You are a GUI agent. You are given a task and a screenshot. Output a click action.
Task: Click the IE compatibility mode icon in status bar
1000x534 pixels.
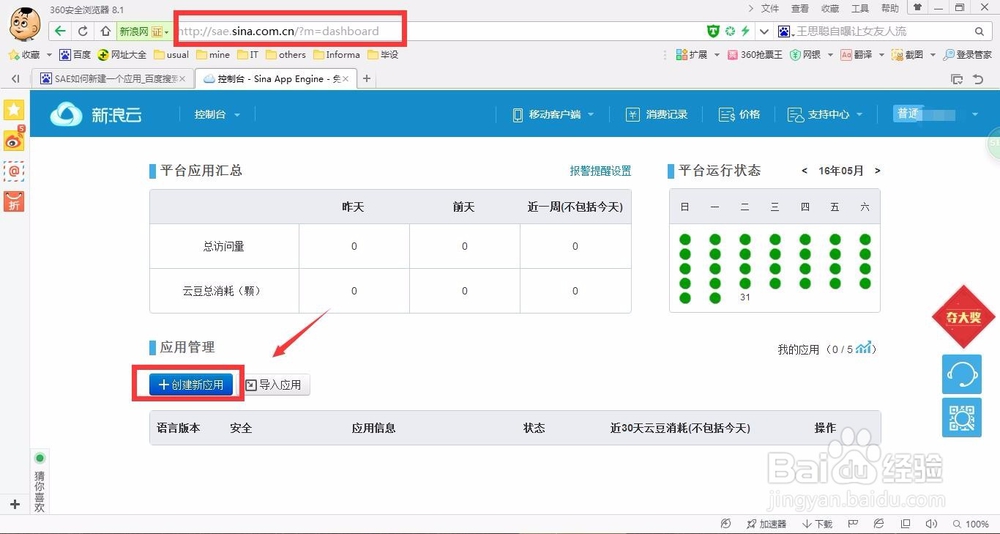pos(878,524)
